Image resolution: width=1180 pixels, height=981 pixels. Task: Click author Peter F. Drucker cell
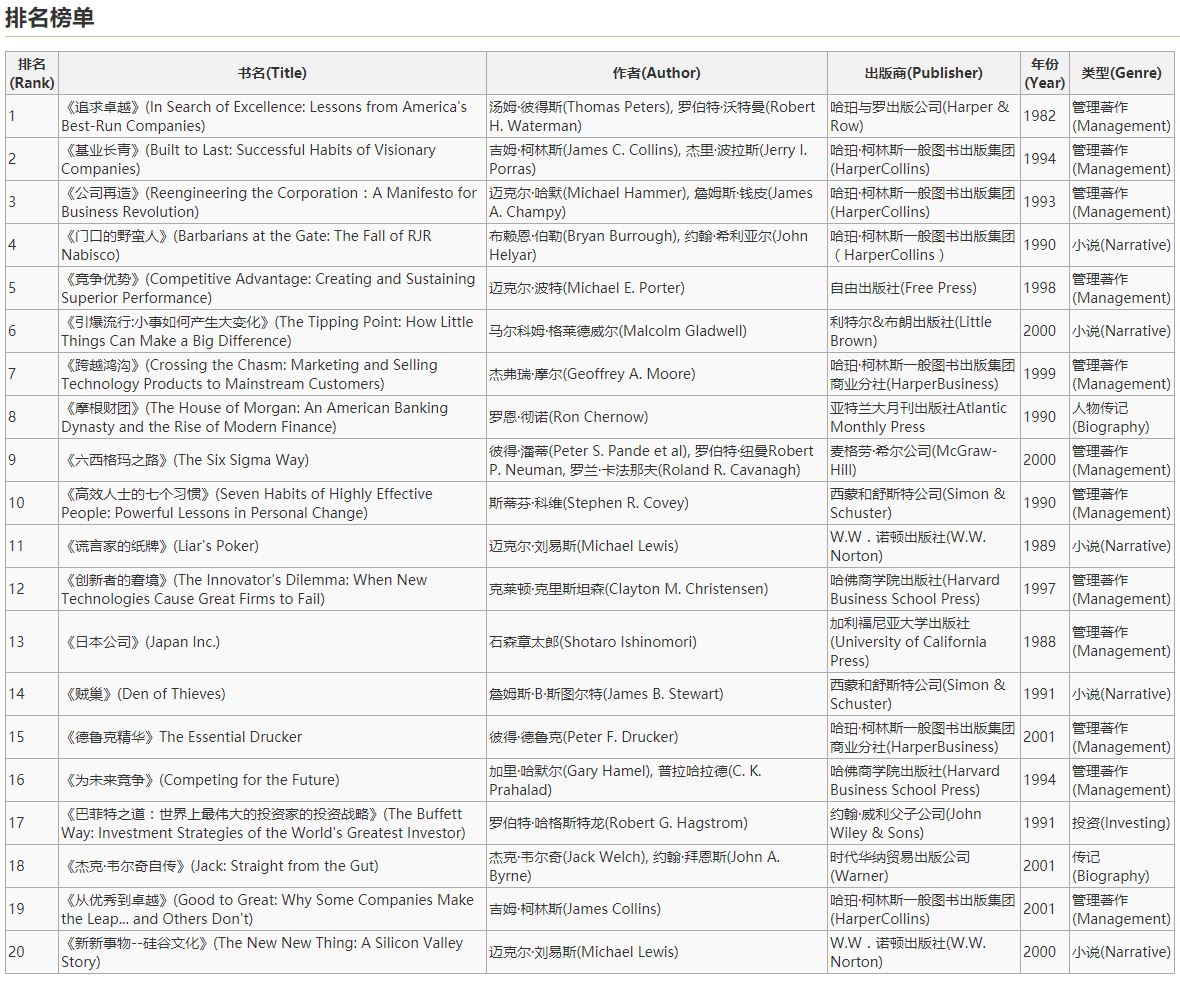click(x=656, y=737)
